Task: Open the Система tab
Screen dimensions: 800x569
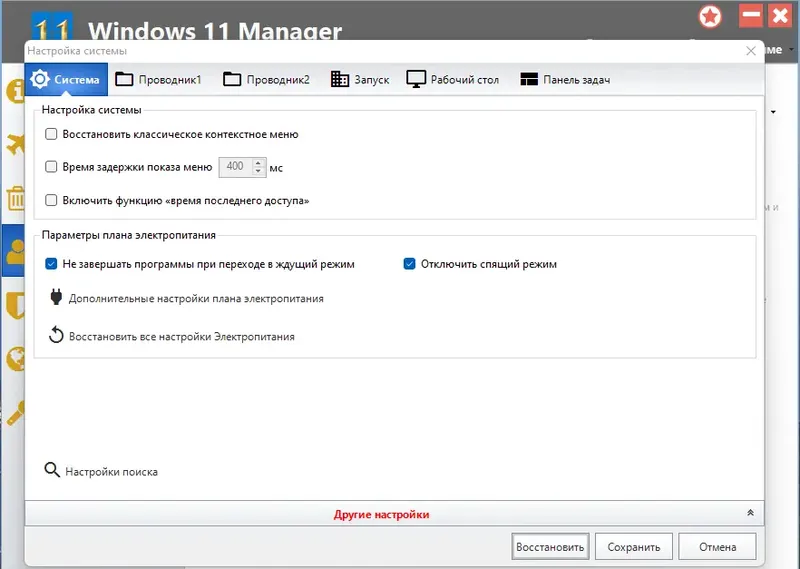Action: tap(66, 80)
